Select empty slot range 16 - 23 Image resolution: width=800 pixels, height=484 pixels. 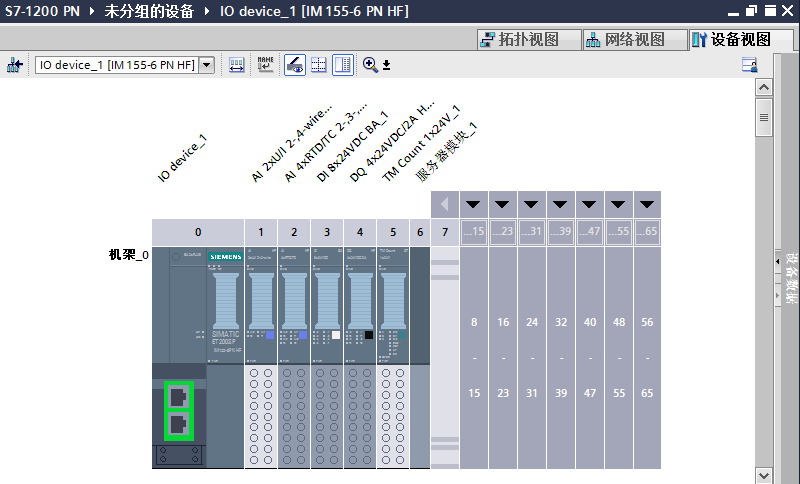click(503, 357)
